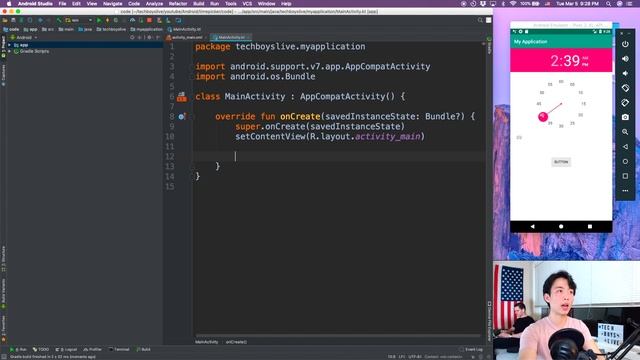The image size is (640, 360).
Task: Click the override gutter icon beside onCreate
Action: [x=182, y=117]
